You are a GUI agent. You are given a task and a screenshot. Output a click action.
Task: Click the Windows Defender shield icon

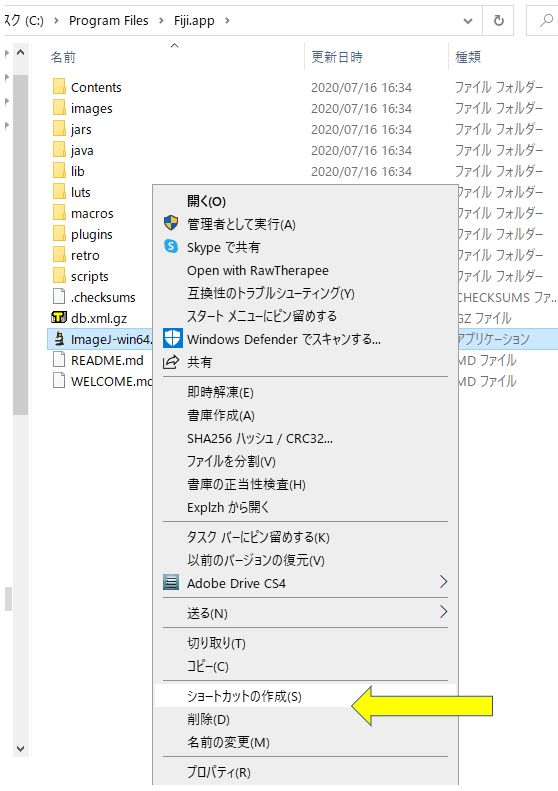173,338
